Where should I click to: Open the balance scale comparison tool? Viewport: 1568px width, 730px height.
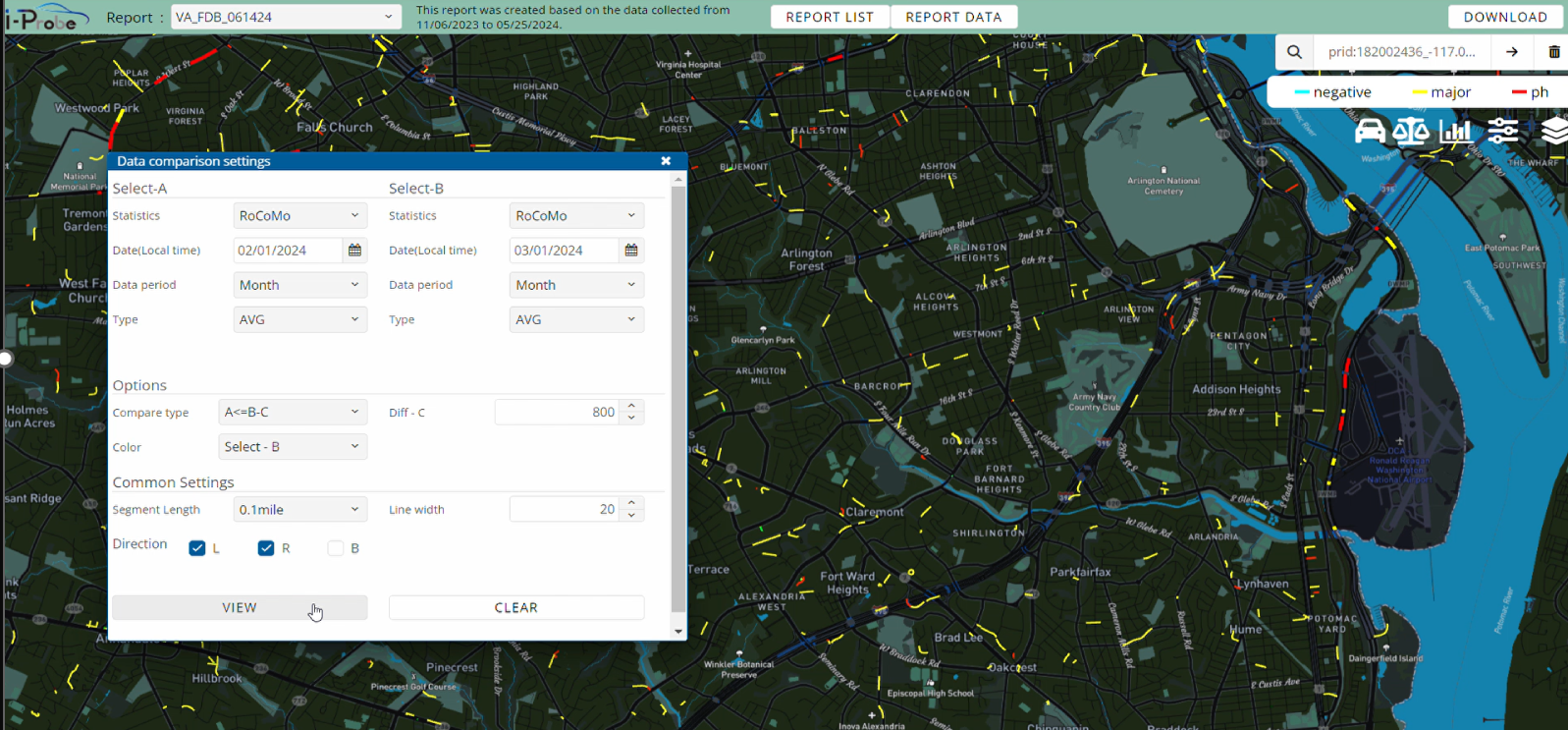pos(1411,131)
